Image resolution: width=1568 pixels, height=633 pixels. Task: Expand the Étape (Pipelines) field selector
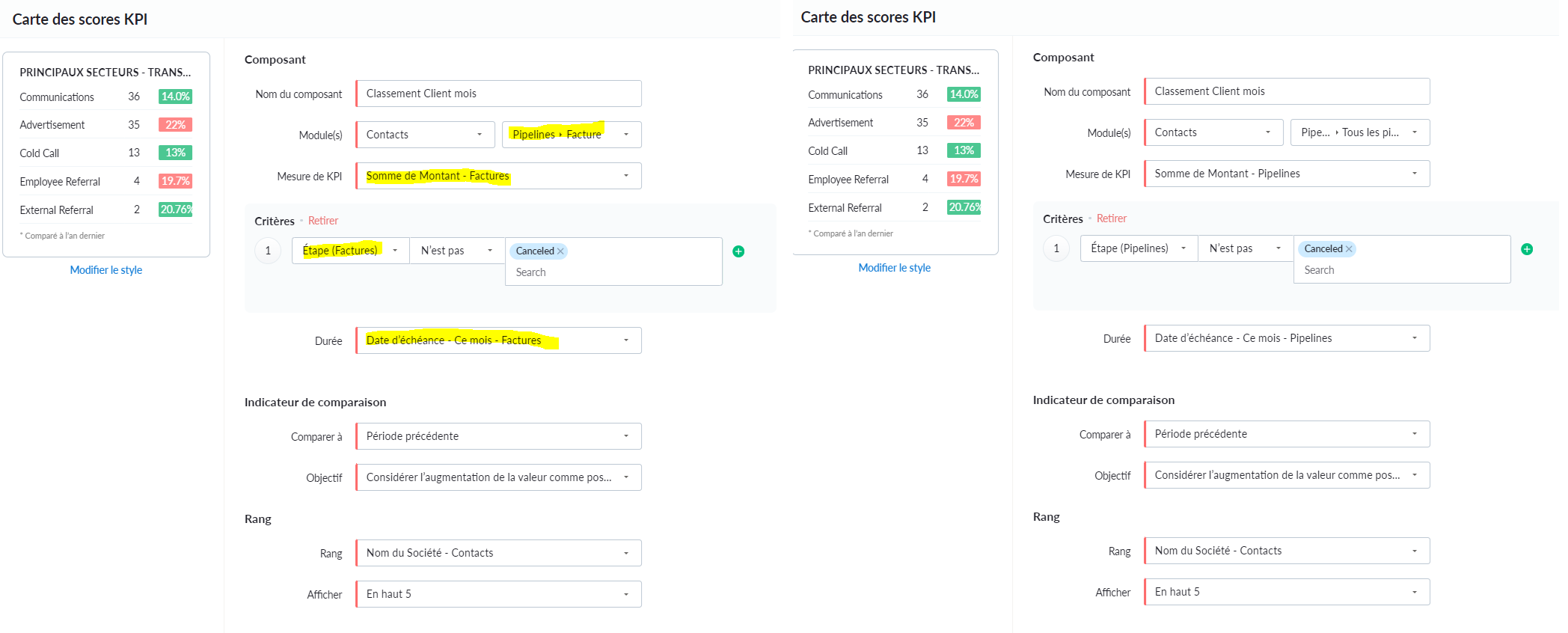click(1139, 248)
